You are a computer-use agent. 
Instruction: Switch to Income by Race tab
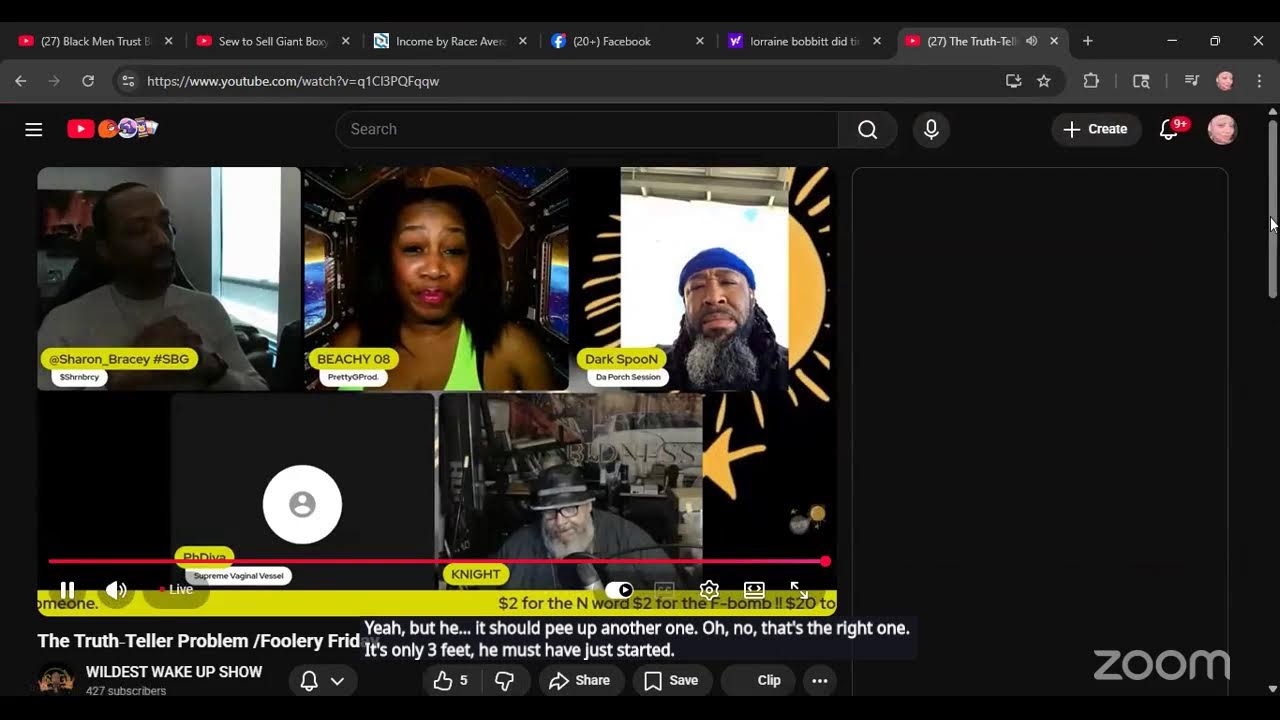click(451, 41)
